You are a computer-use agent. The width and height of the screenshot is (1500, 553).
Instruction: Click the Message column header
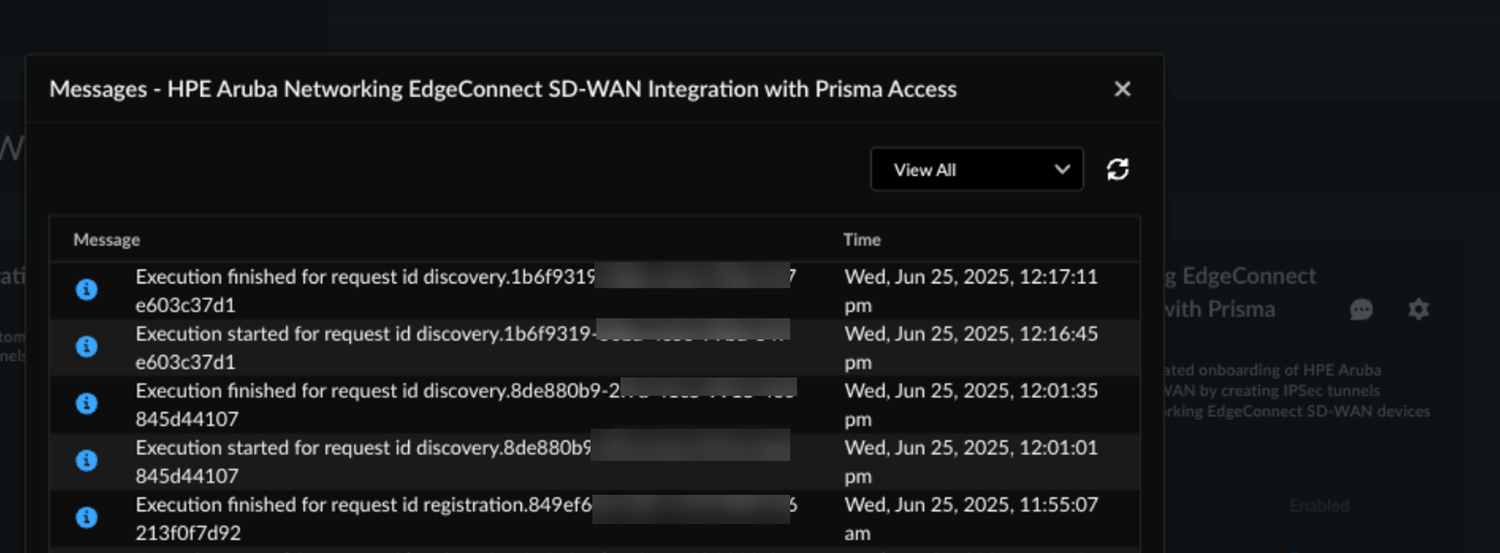[x=107, y=240]
